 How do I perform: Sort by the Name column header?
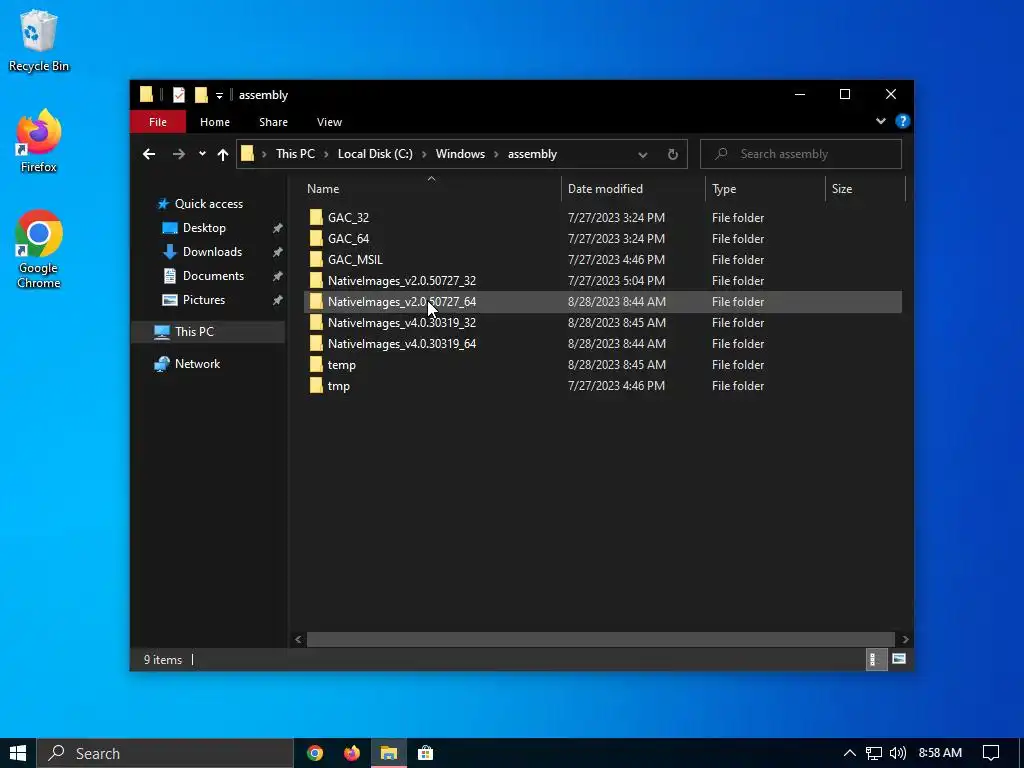(x=431, y=189)
